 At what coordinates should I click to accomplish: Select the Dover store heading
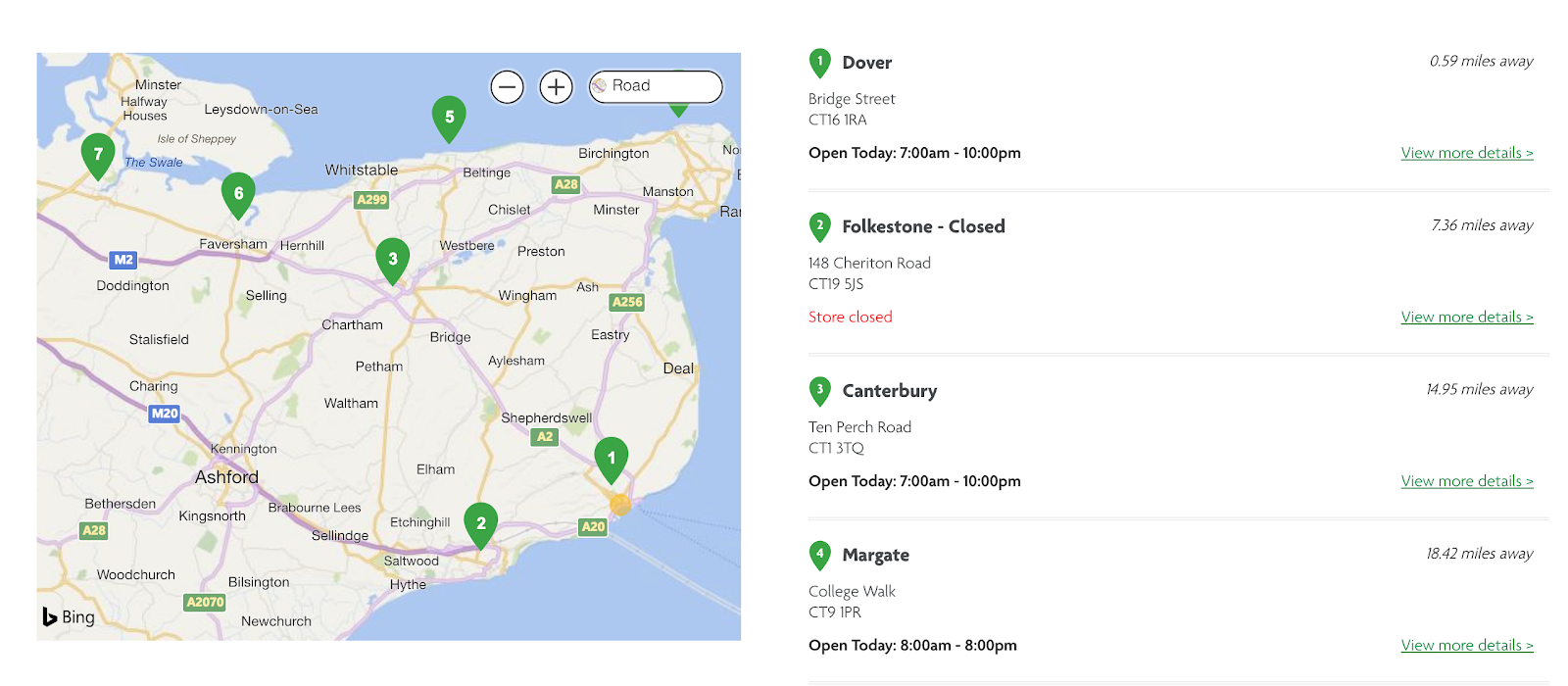click(867, 62)
